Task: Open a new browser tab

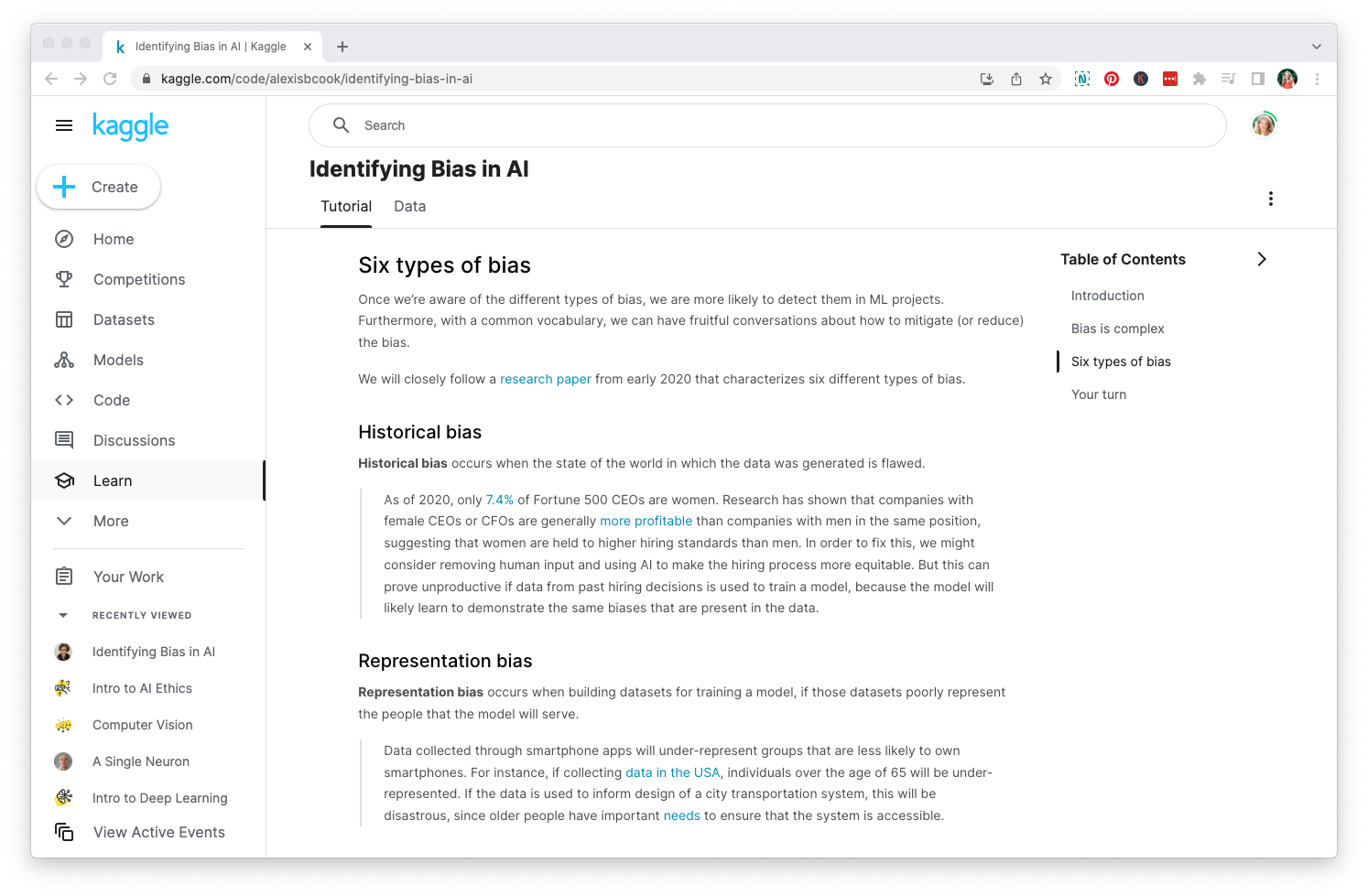Action: [342, 47]
